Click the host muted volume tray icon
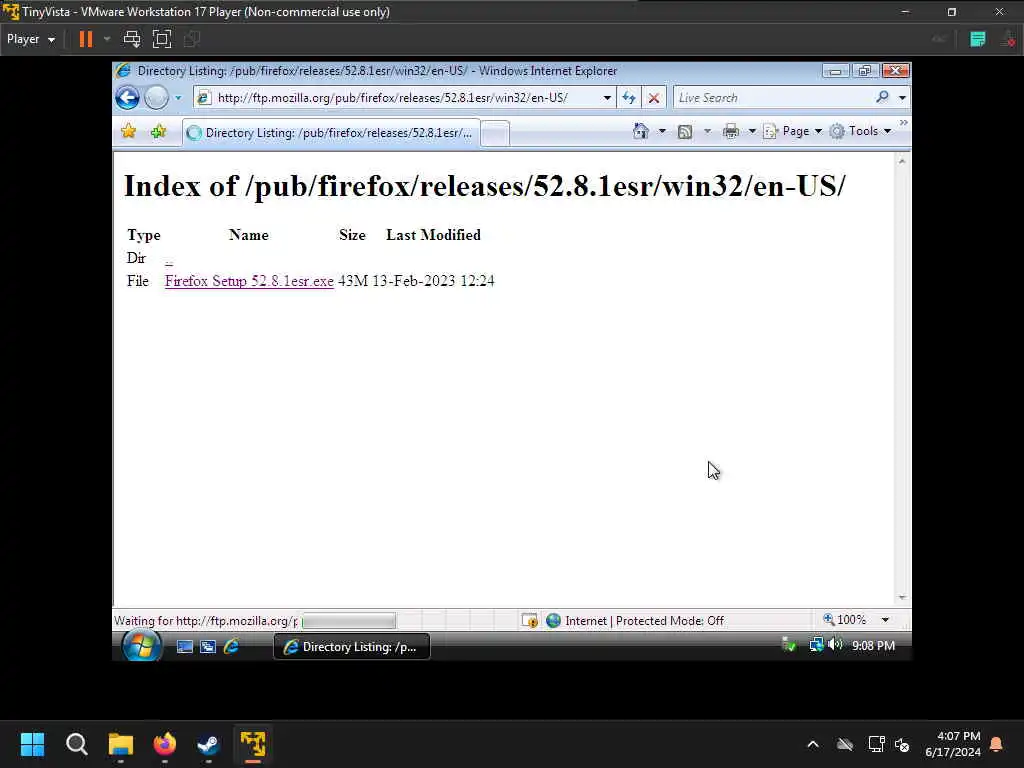Screen dimensions: 1024x768 pyautogui.click(x=903, y=744)
